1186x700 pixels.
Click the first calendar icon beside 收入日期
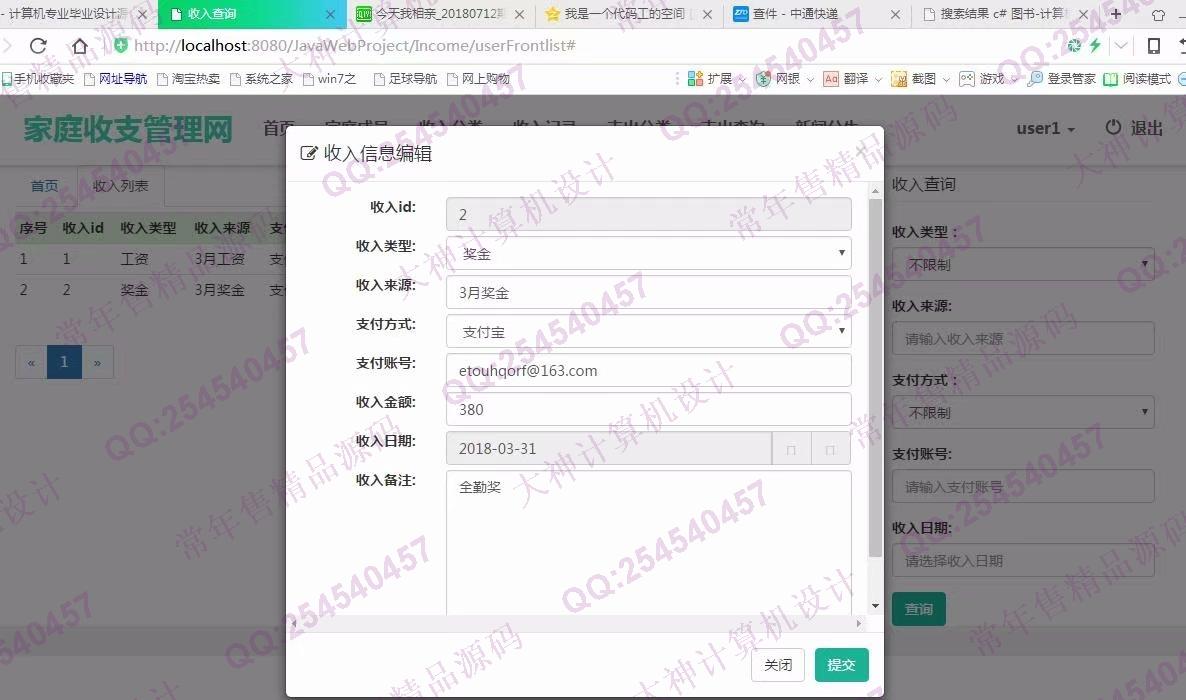point(791,449)
